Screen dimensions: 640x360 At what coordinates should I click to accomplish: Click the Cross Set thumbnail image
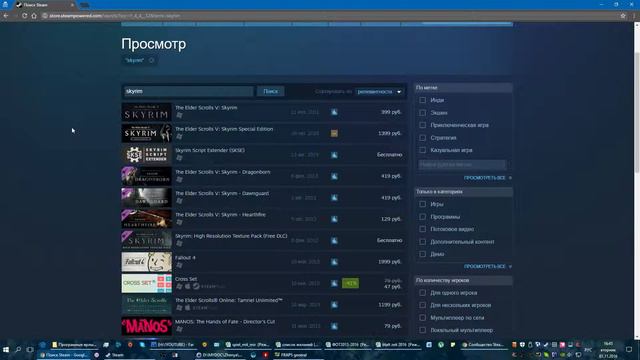147,283
